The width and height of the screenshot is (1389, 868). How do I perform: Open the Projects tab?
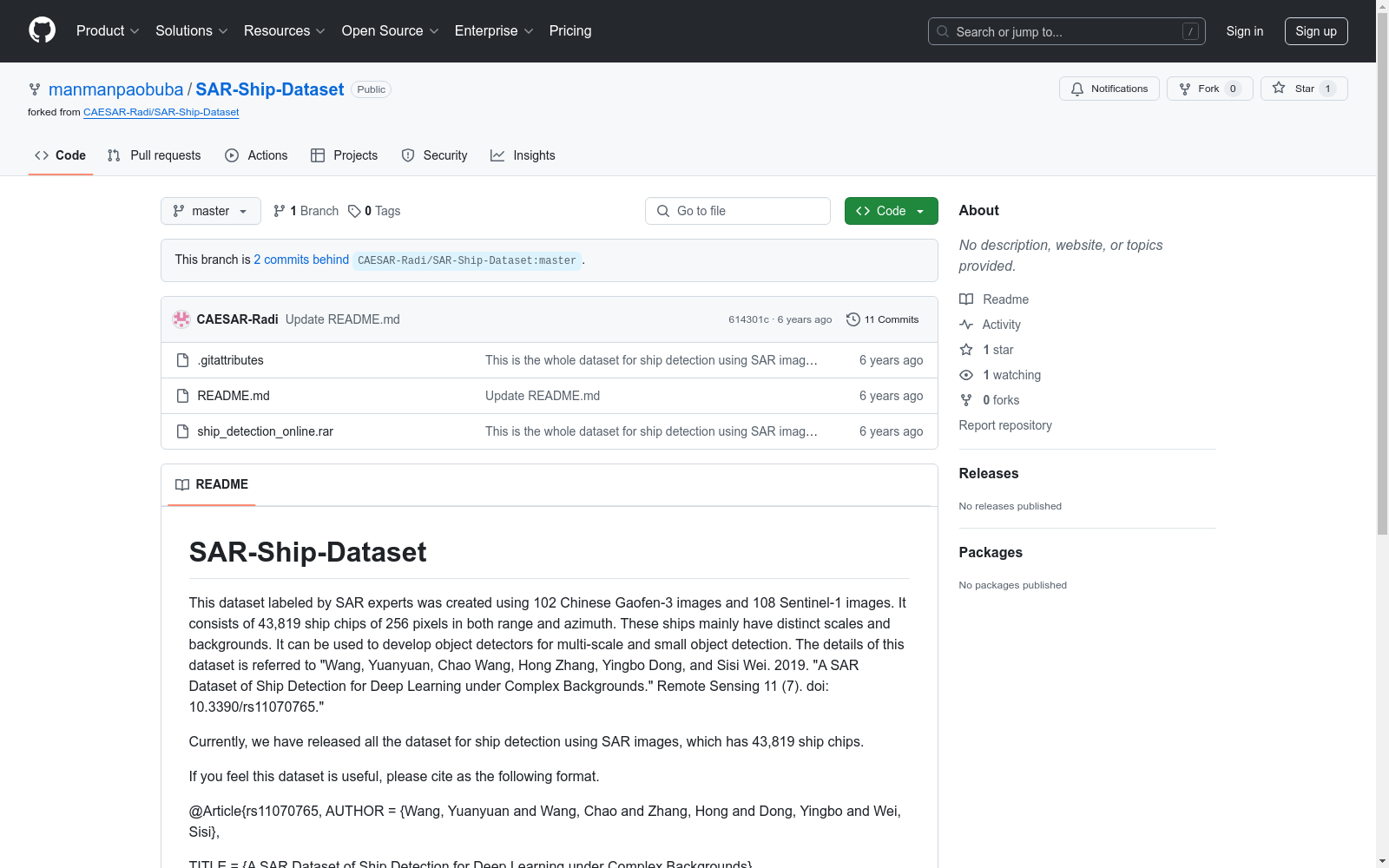[x=345, y=155]
